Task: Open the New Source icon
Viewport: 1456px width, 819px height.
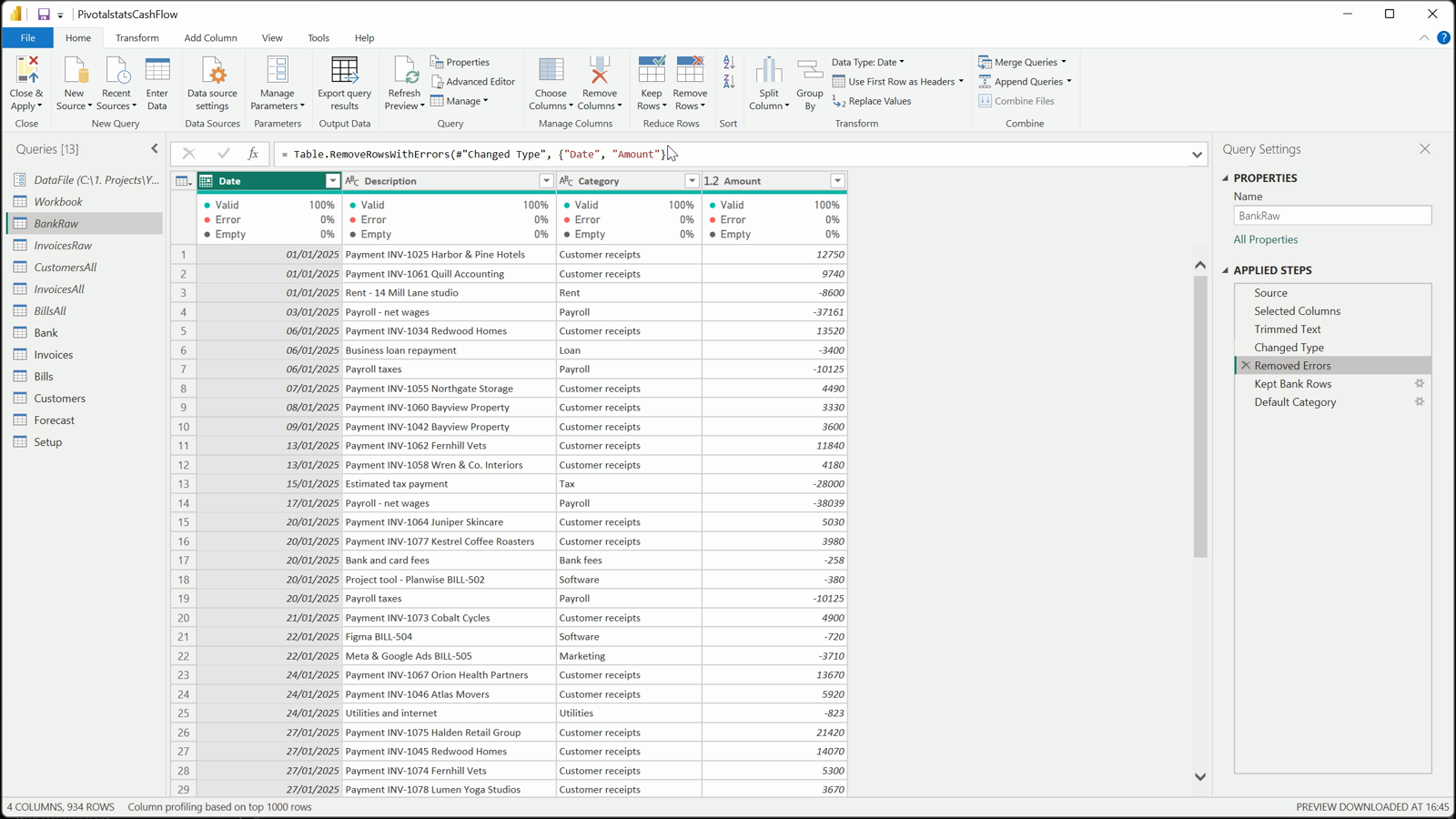Action: point(75,70)
